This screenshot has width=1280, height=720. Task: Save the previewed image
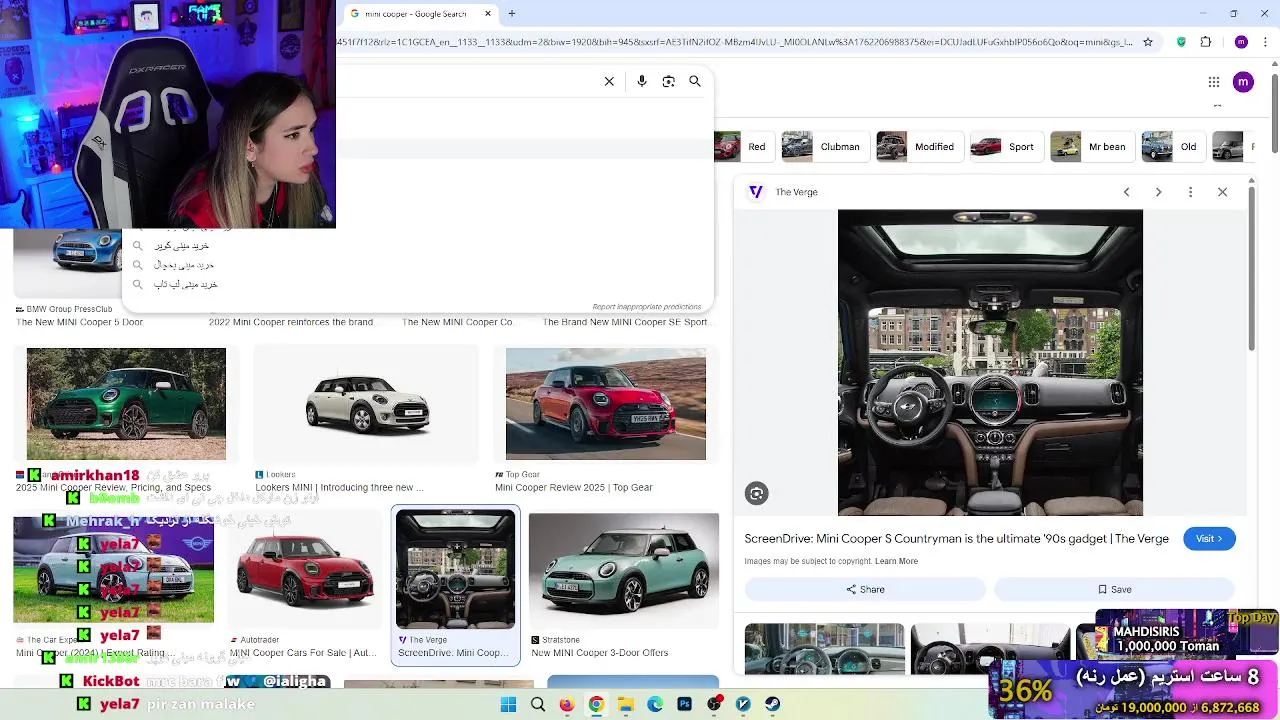1114,589
